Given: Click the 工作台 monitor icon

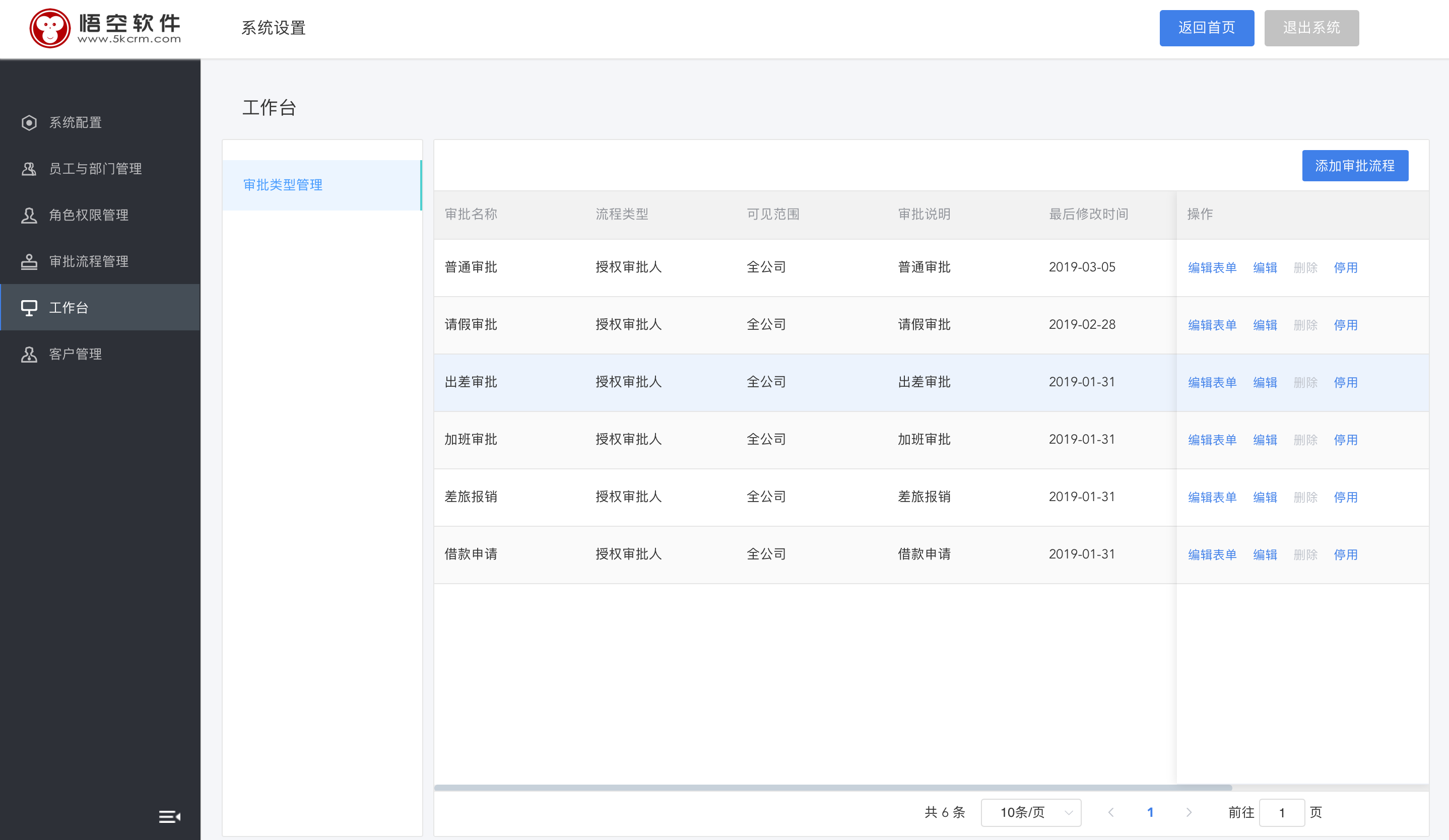Looking at the screenshot, I should [29, 308].
